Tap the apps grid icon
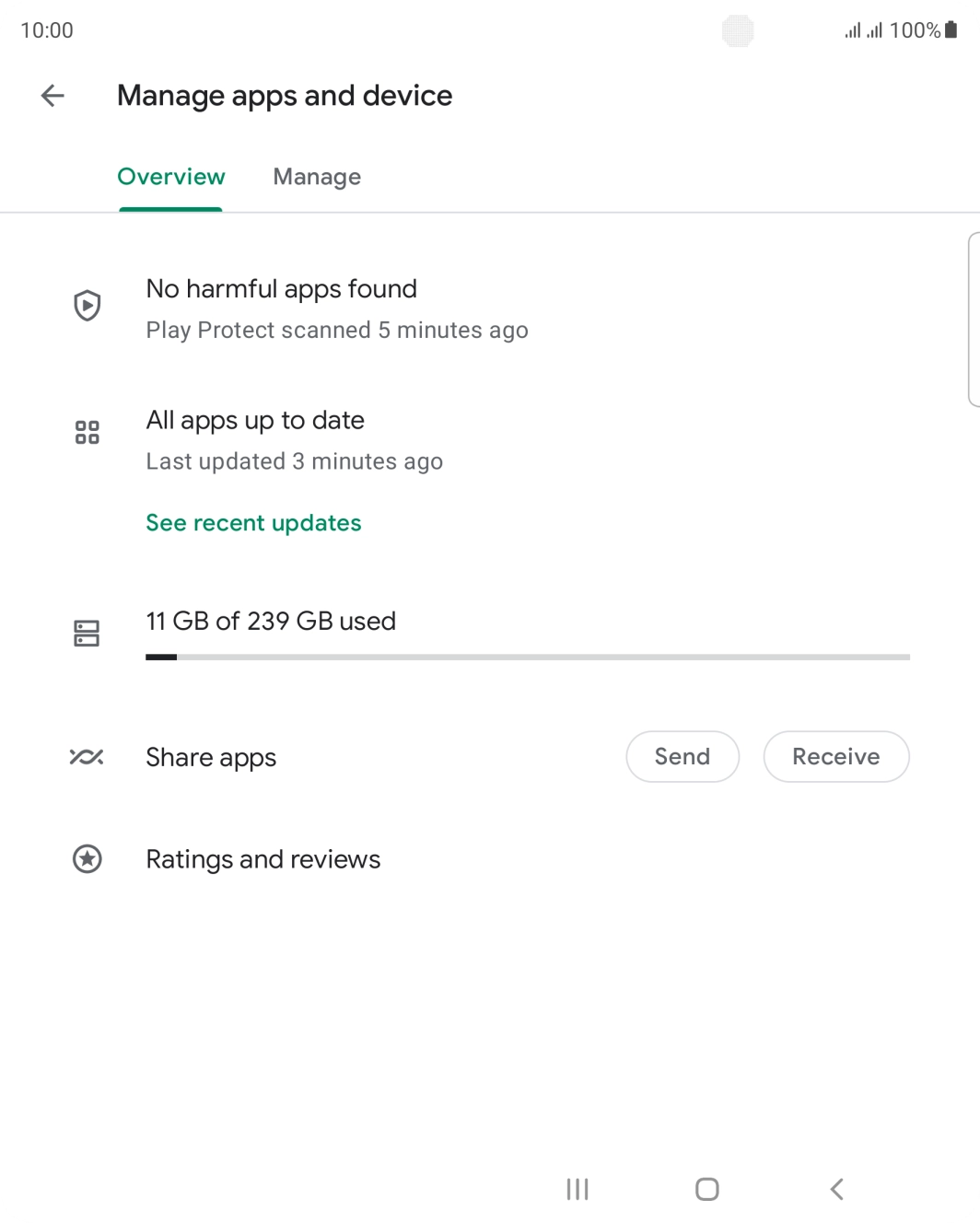 (x=87, y=432)
